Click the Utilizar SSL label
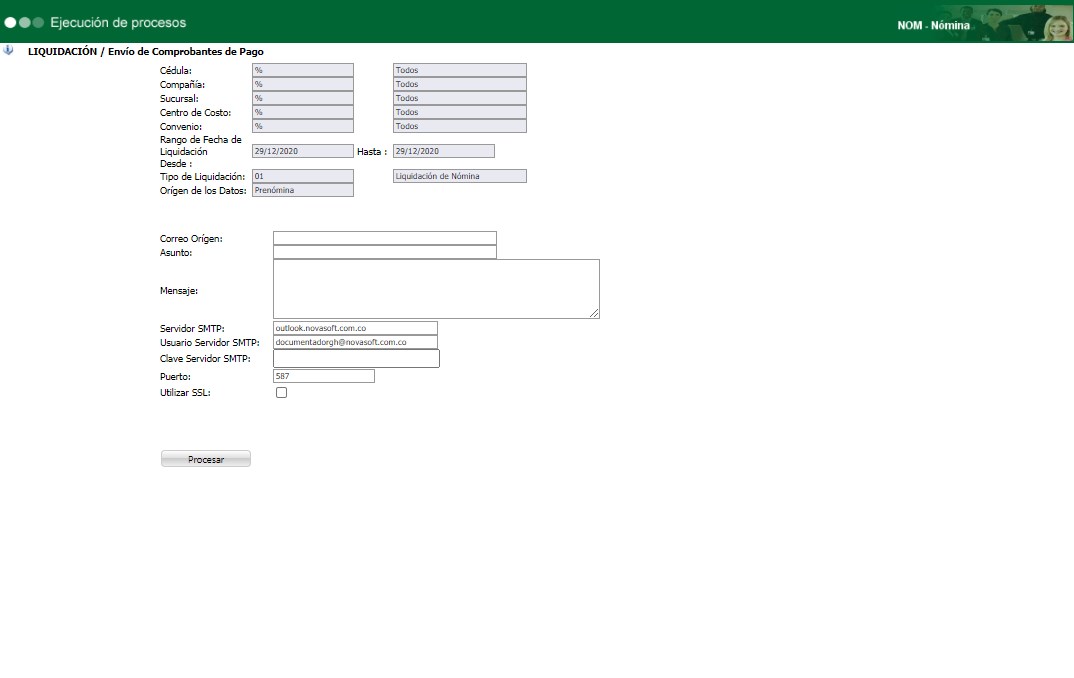Image resolution: width=1074 pixels, height=678 pixels. coord(185,393)
